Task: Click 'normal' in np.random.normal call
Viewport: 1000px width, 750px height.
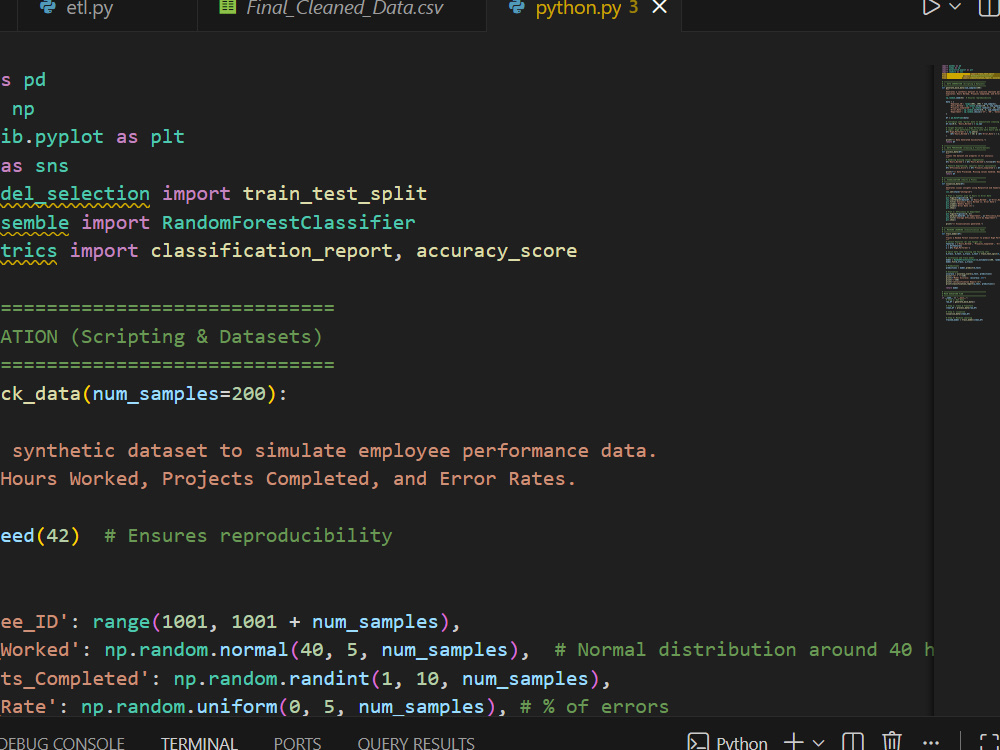Action: (254, 650)
